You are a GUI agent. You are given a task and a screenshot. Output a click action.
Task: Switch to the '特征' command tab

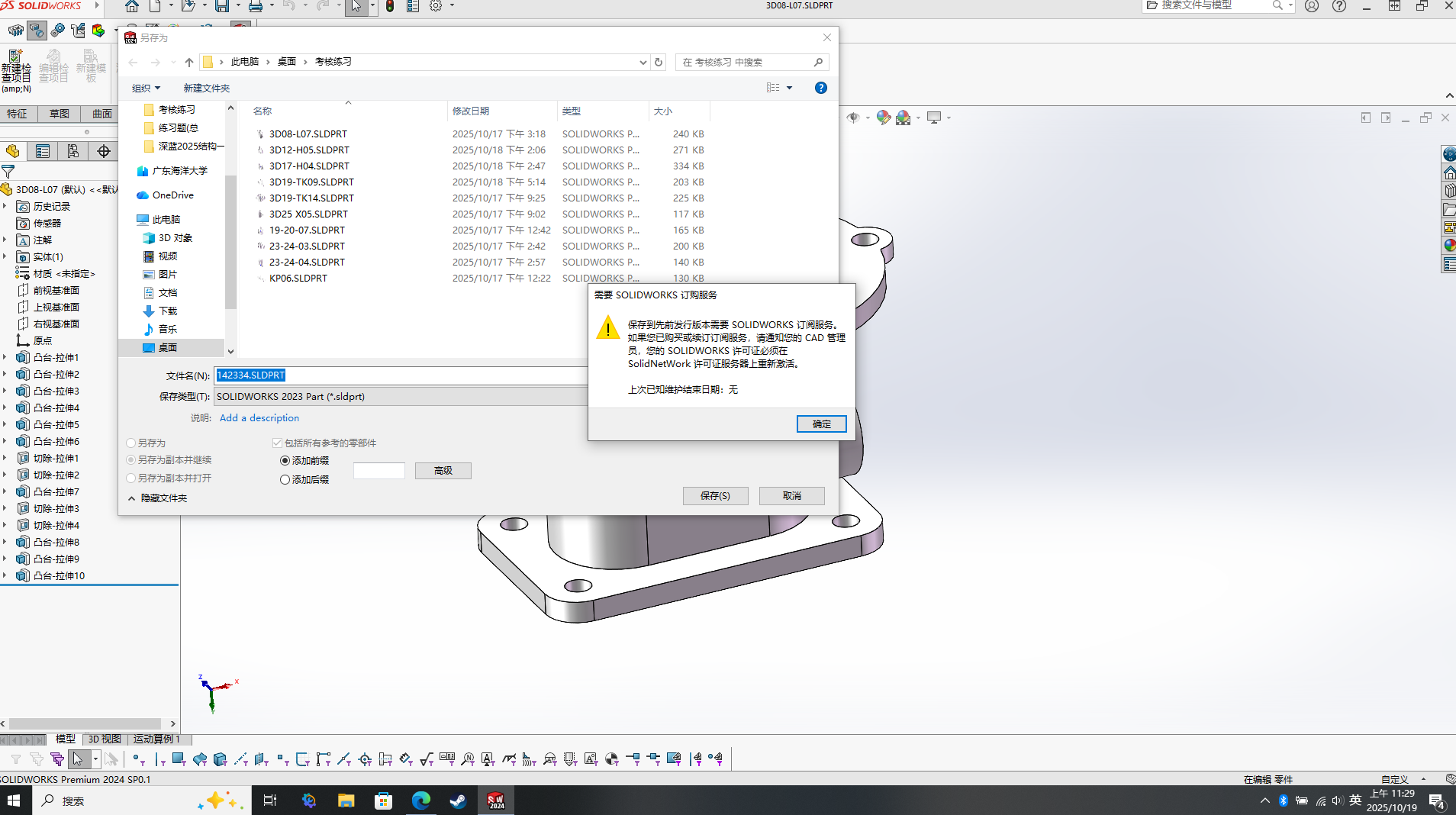click(x=17, y=114)
